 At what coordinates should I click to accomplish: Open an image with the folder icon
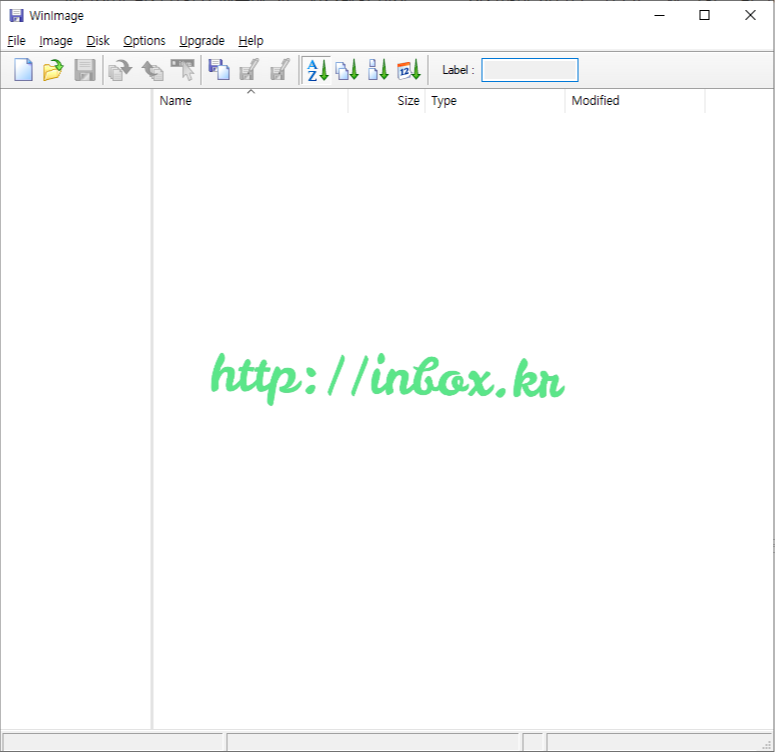click(53, 70)
